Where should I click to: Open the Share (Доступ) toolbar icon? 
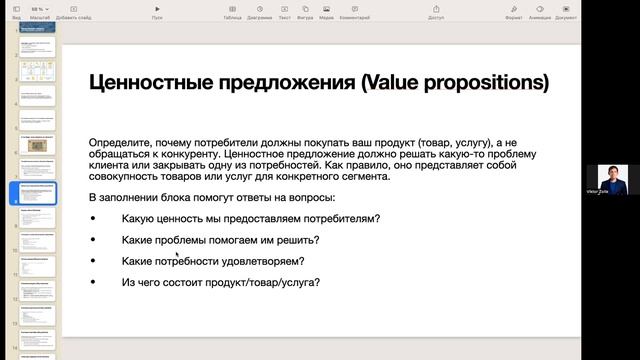click(x=436, y=9)
